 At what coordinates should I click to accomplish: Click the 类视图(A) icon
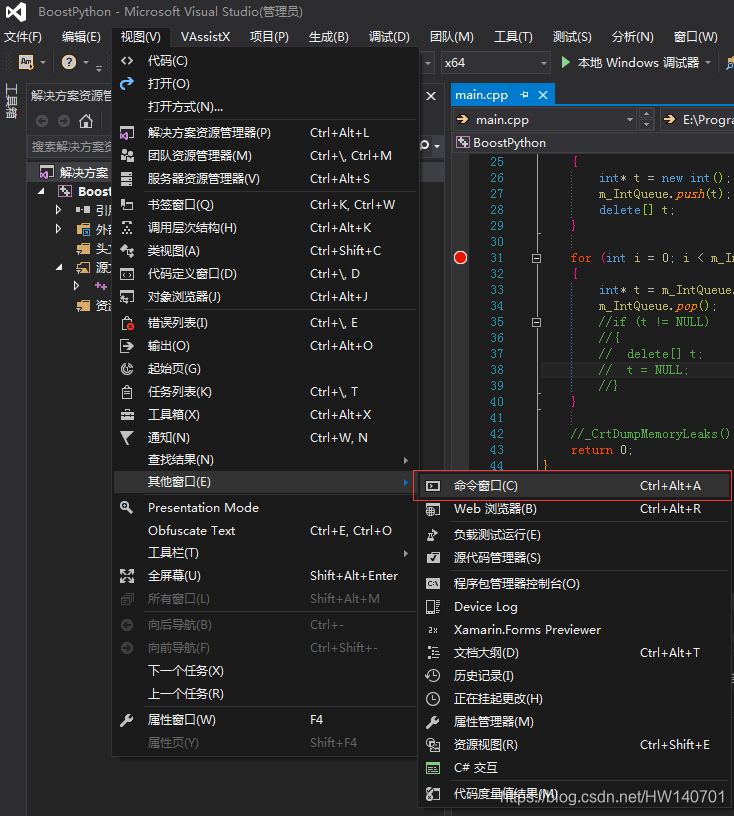pyautogui.click(x=127, y=251)
